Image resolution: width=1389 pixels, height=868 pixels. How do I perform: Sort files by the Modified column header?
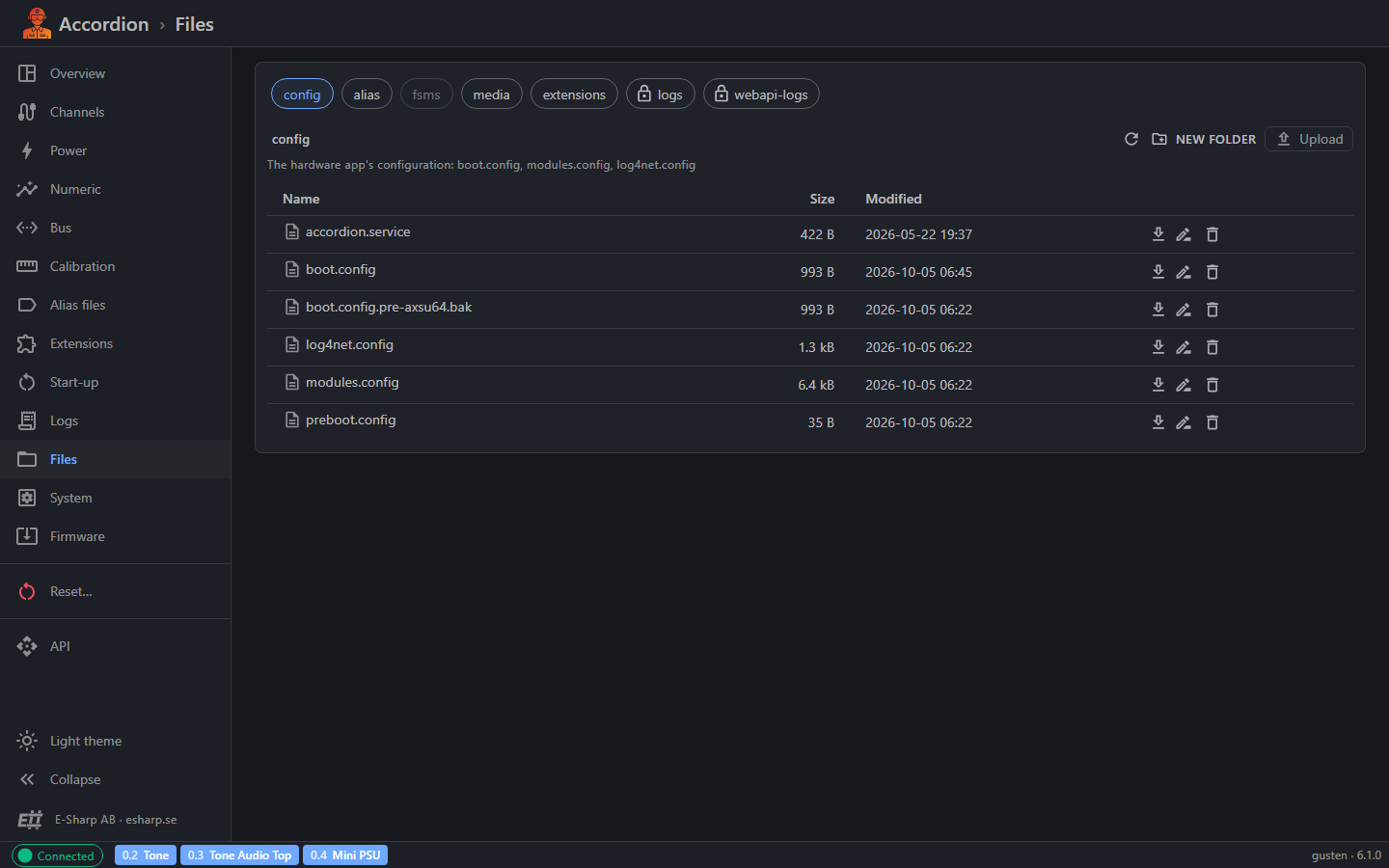(893, 199)
